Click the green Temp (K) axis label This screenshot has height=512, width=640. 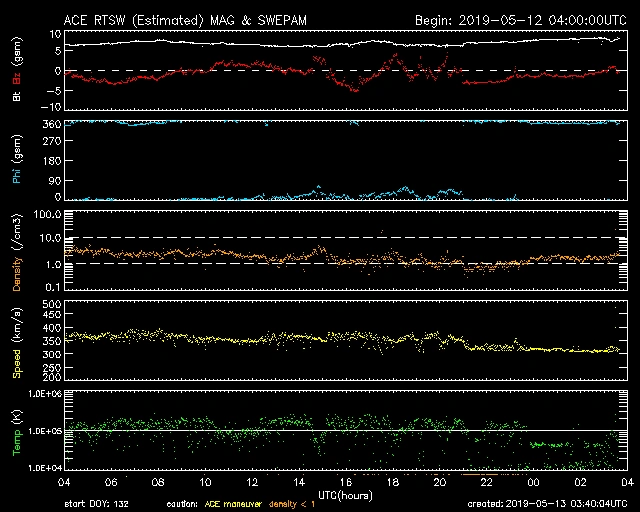pyautogui.click(x=16, y=430)
